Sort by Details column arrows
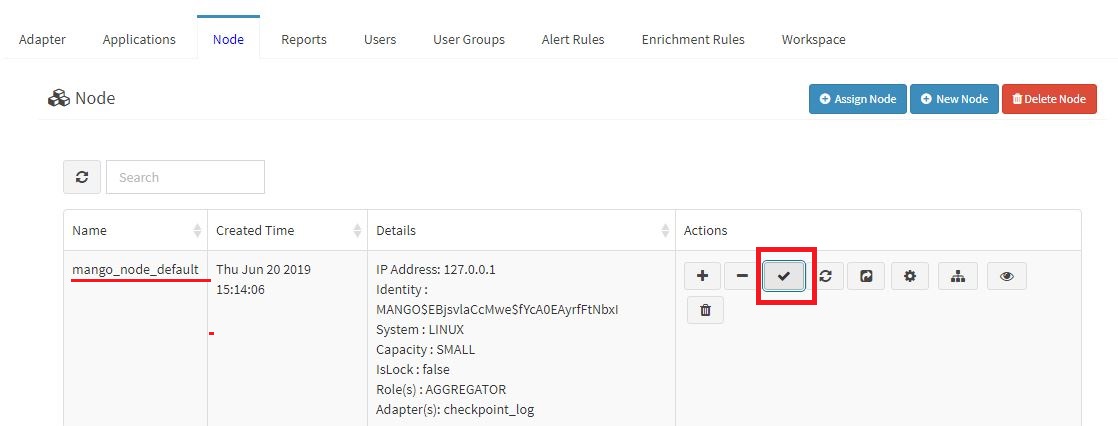 click(x=665, y=230)
